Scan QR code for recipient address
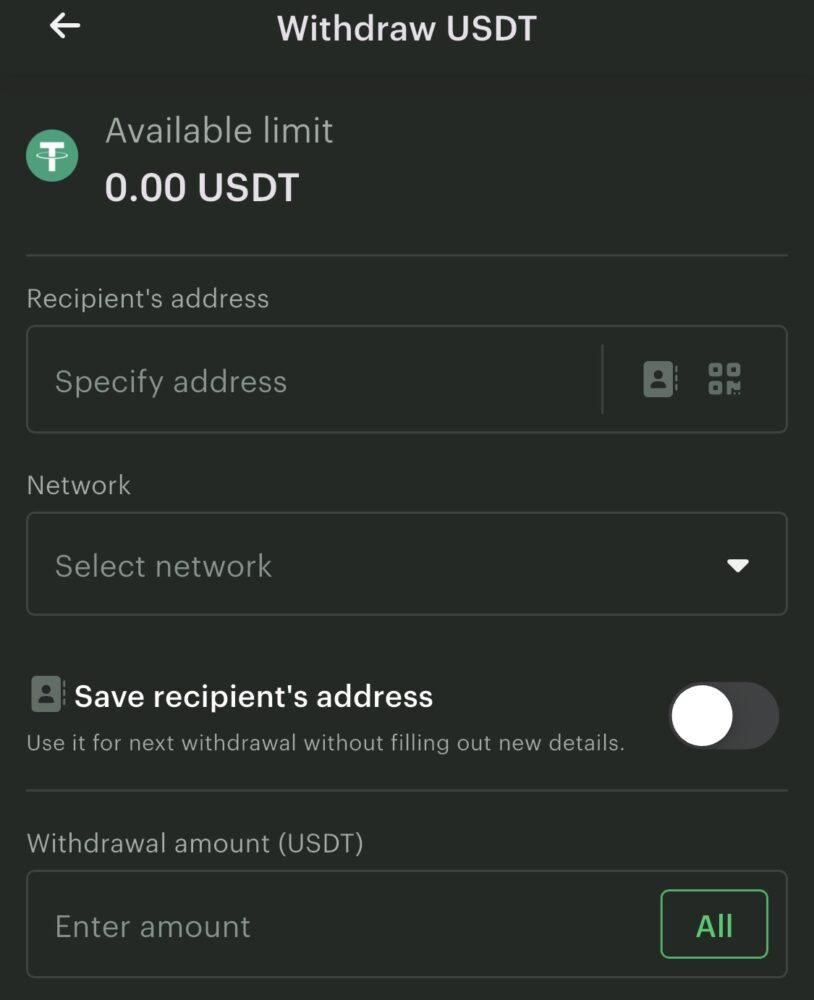This screenshot has width=814, height=1000. pyautogui.click(x=725, y=379)
